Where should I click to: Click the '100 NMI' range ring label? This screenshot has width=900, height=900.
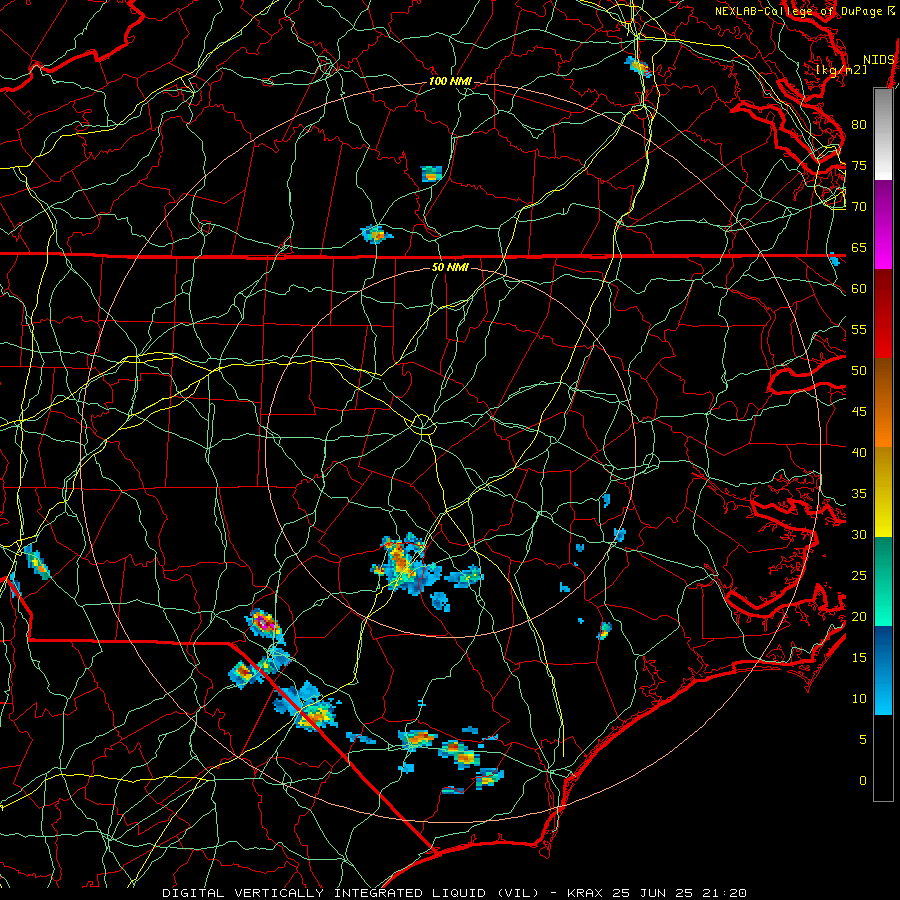(450, 82)
